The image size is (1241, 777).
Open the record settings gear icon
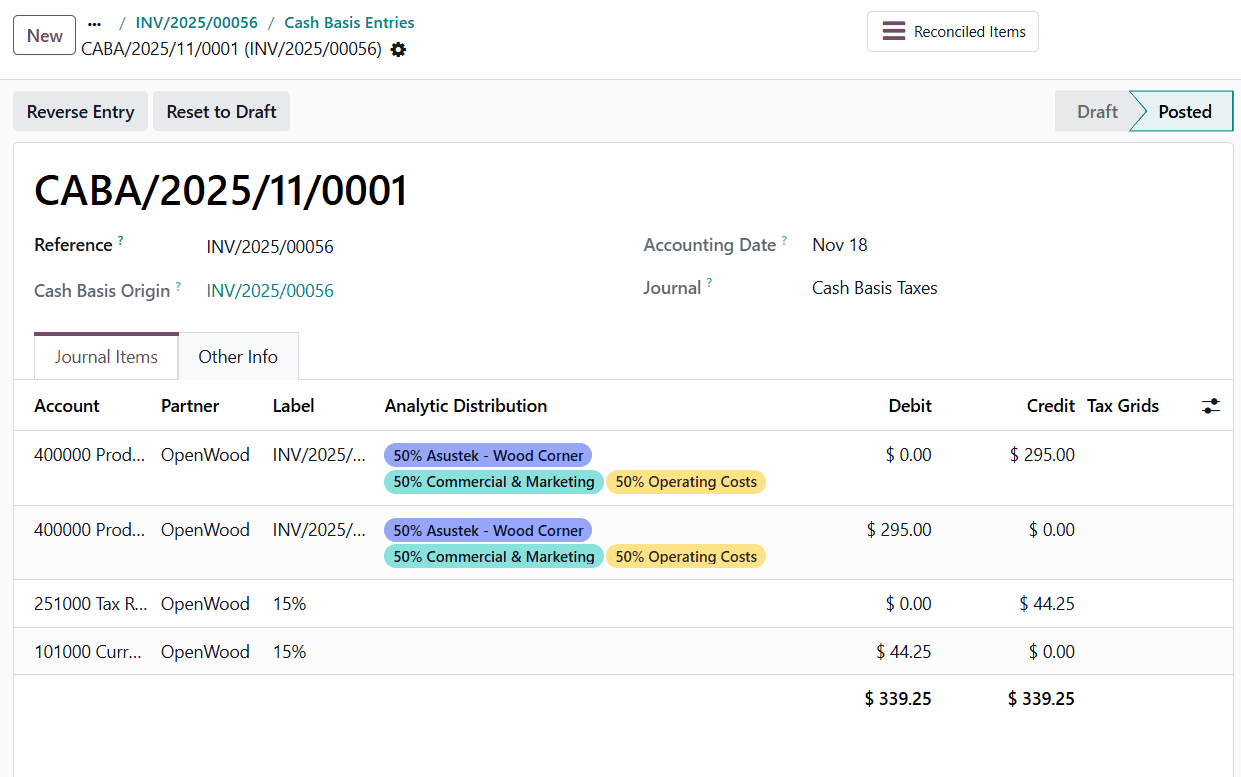(397, 48)
